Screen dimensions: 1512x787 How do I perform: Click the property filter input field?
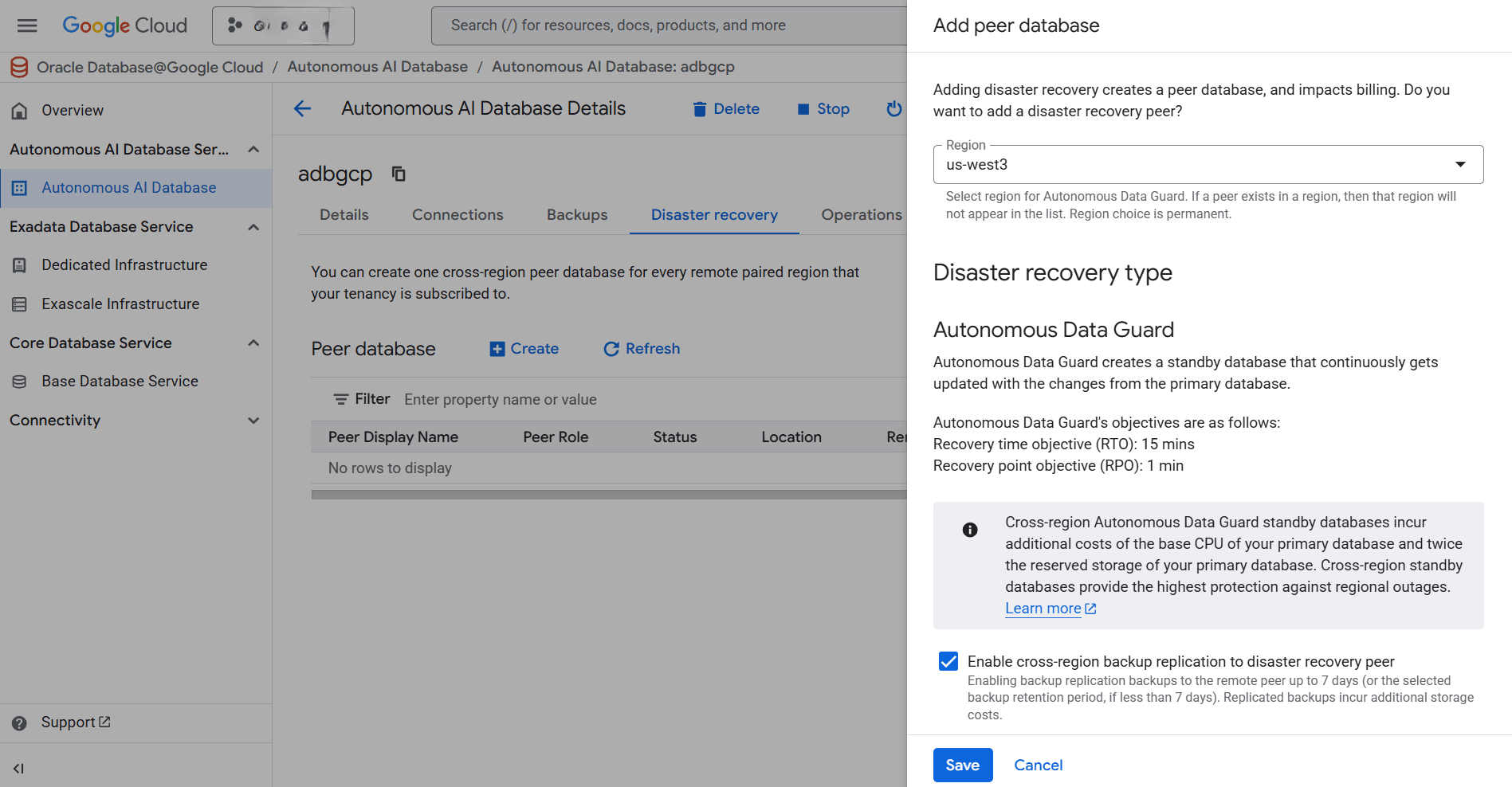point(501,398)
